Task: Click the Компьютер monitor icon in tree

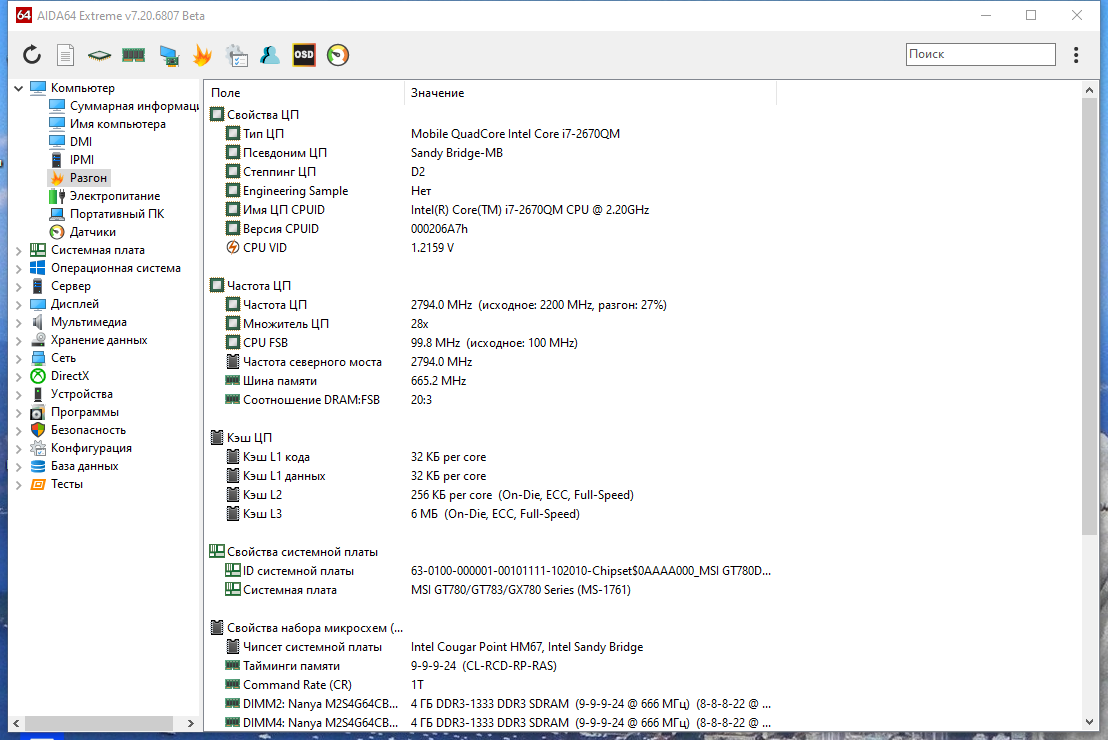Action: pyautogui.click(x=38, y=88)
